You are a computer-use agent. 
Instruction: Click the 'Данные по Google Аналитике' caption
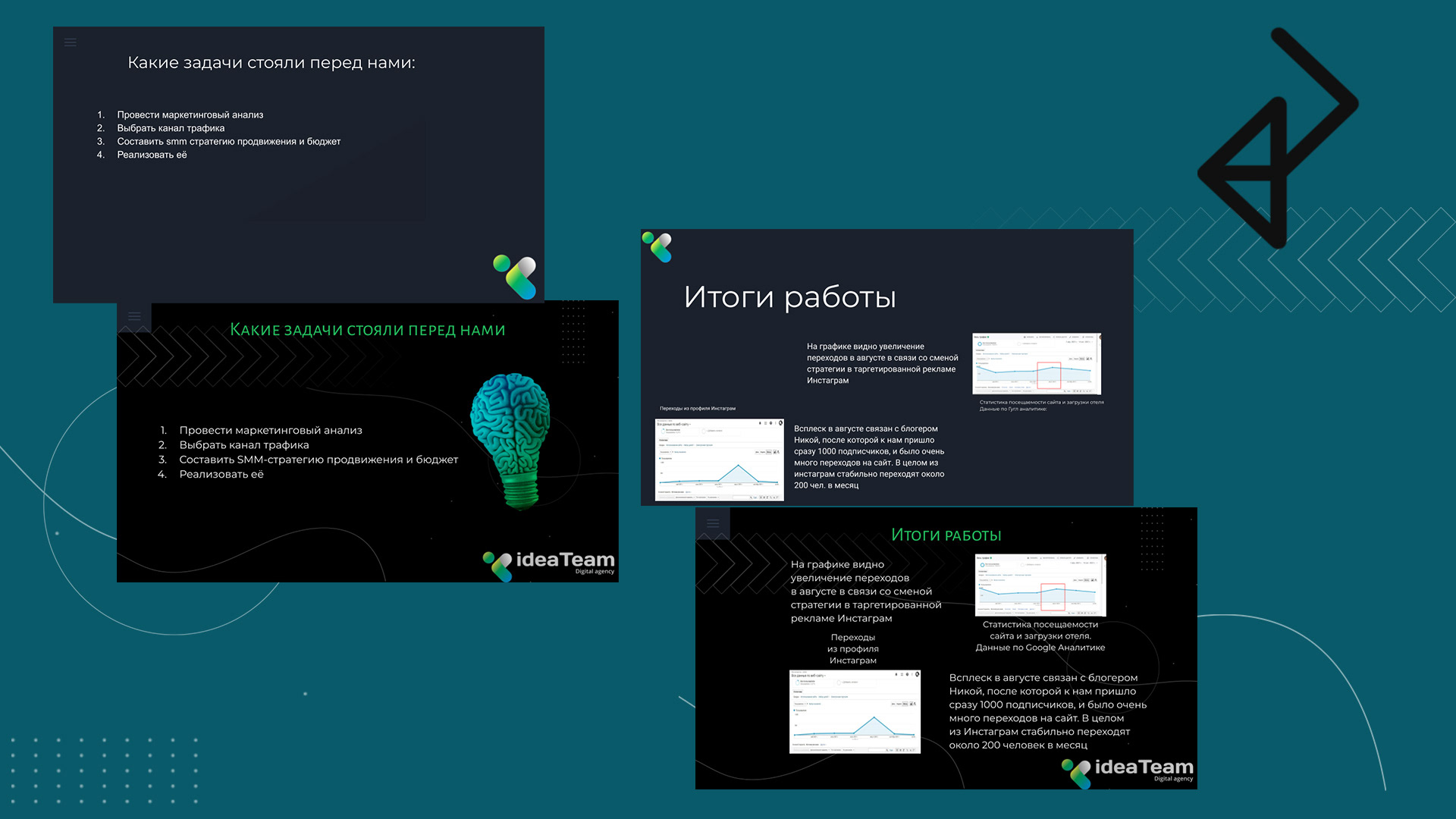(1040, 648)
